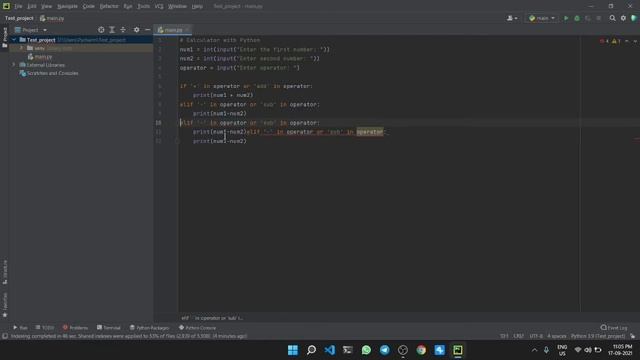Open Google Chrome from the taskbar
Viewport: 640px width, 360px height.
tap(421, 350)
